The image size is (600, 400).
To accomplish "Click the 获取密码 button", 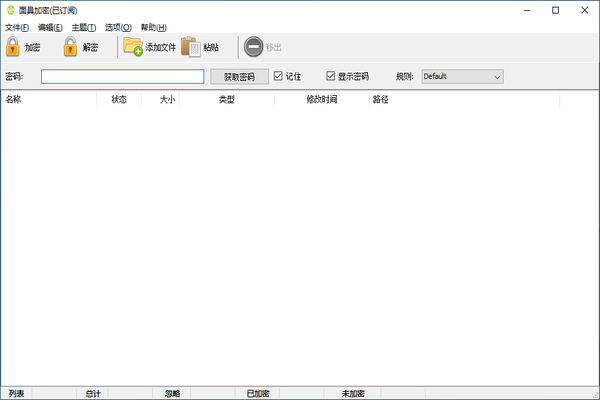I will pos(240,77).
